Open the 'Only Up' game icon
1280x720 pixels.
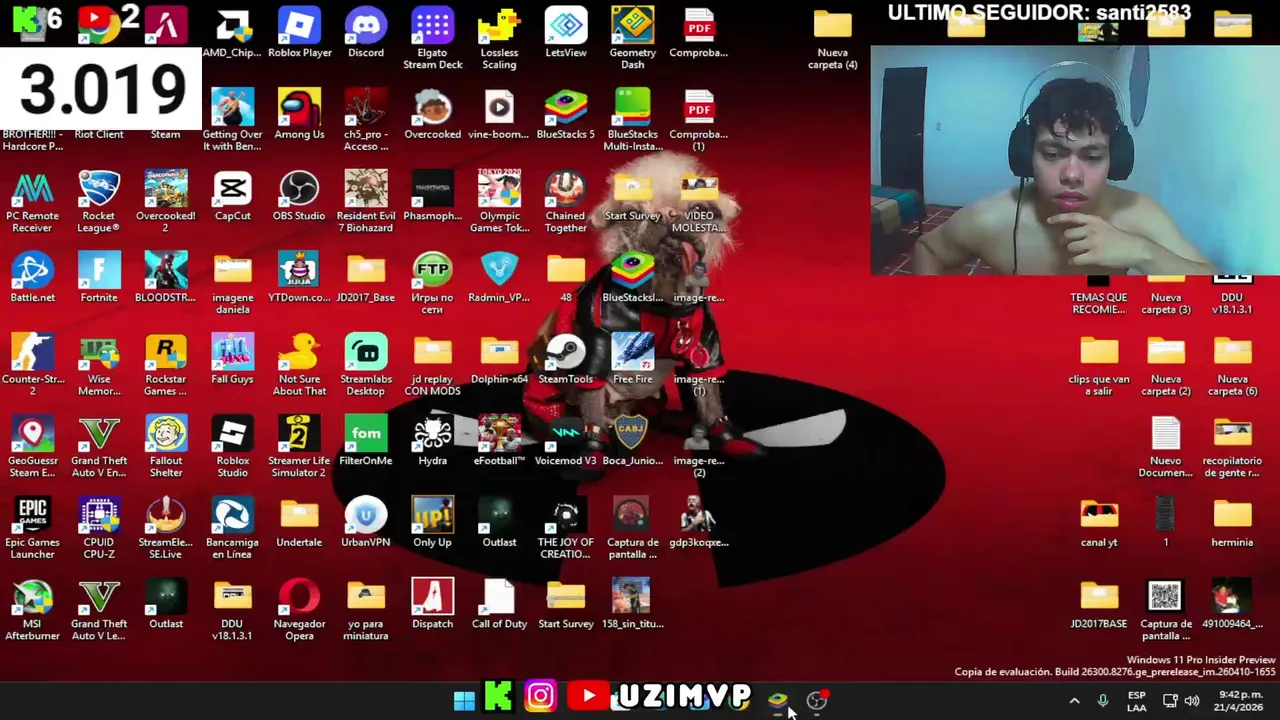(x=432, y=524)
